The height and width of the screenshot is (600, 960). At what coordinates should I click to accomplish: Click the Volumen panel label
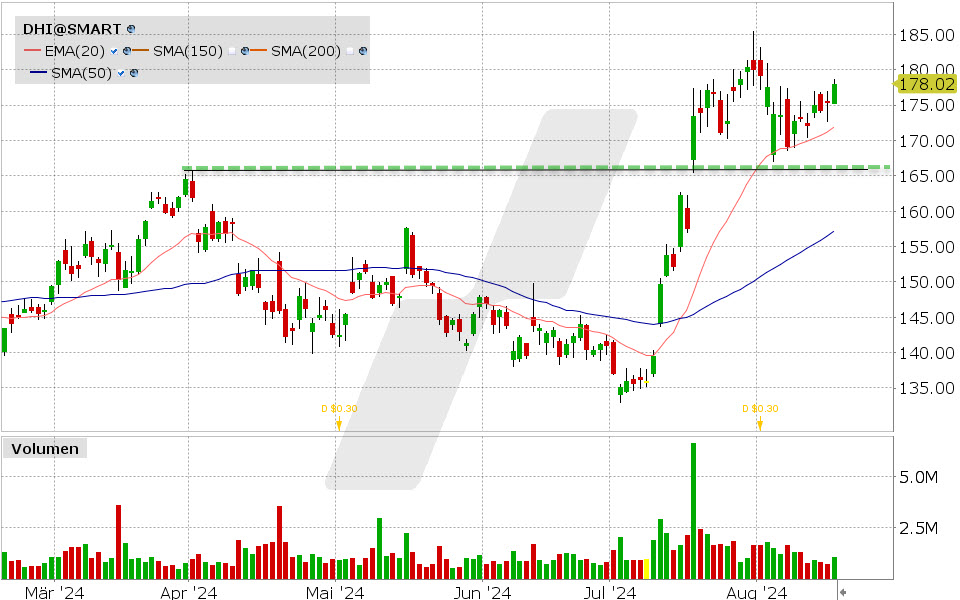coord(45,449)
